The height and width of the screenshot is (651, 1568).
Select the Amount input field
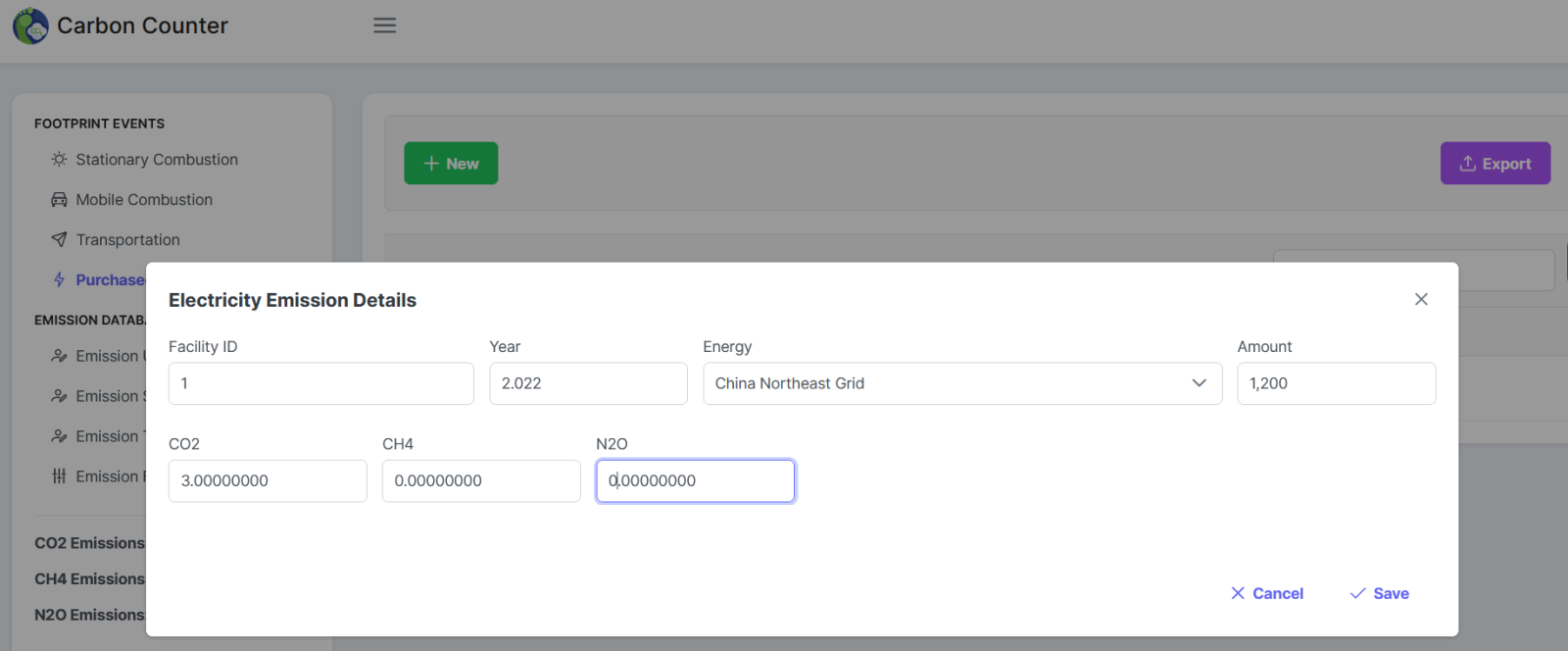pos(1336,383)
